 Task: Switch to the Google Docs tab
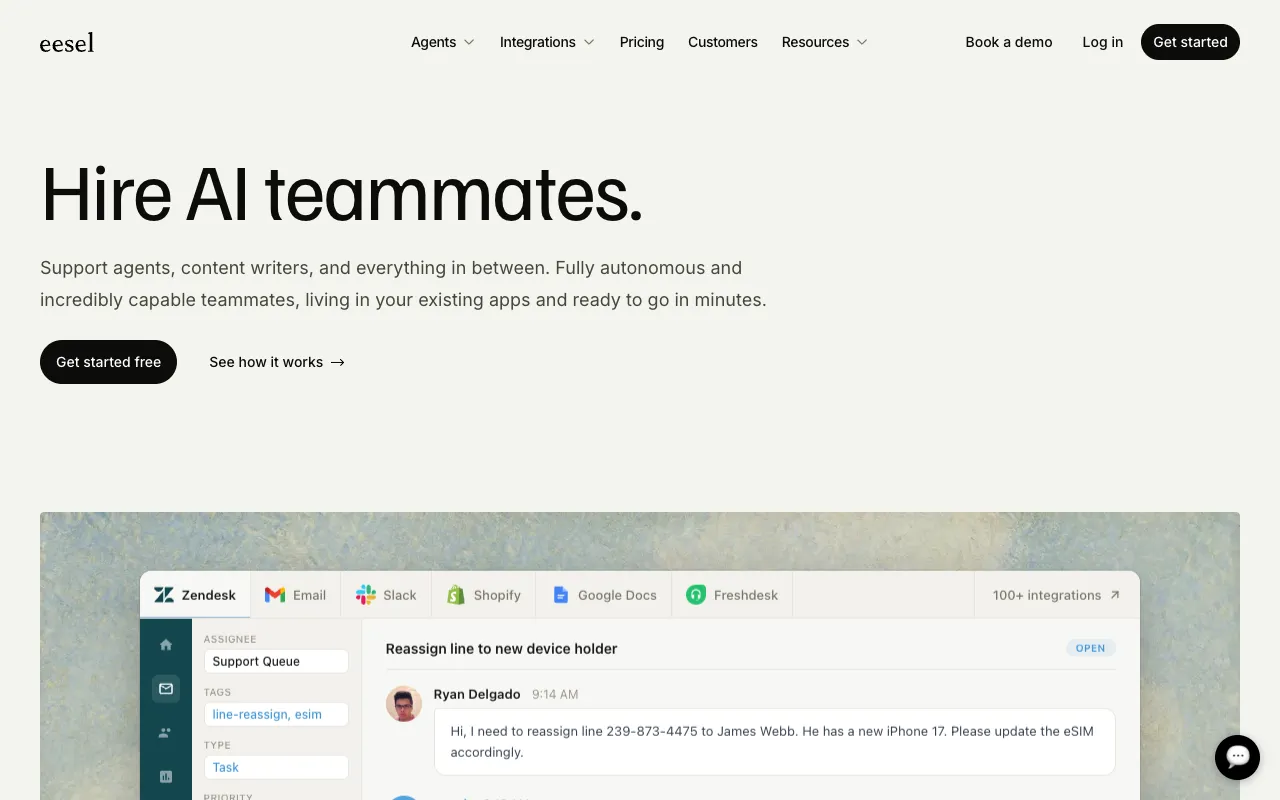tap(604, 595)
